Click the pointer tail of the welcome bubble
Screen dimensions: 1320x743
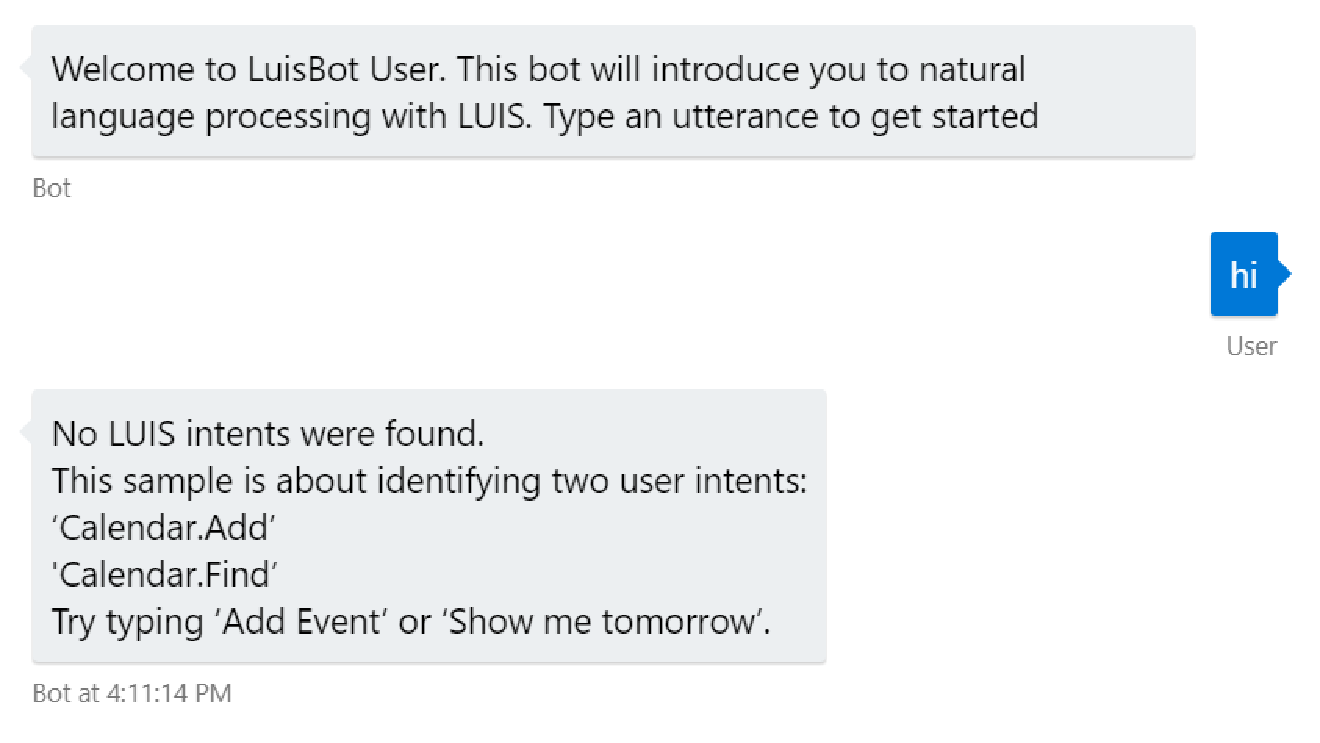tap(26, 67)
